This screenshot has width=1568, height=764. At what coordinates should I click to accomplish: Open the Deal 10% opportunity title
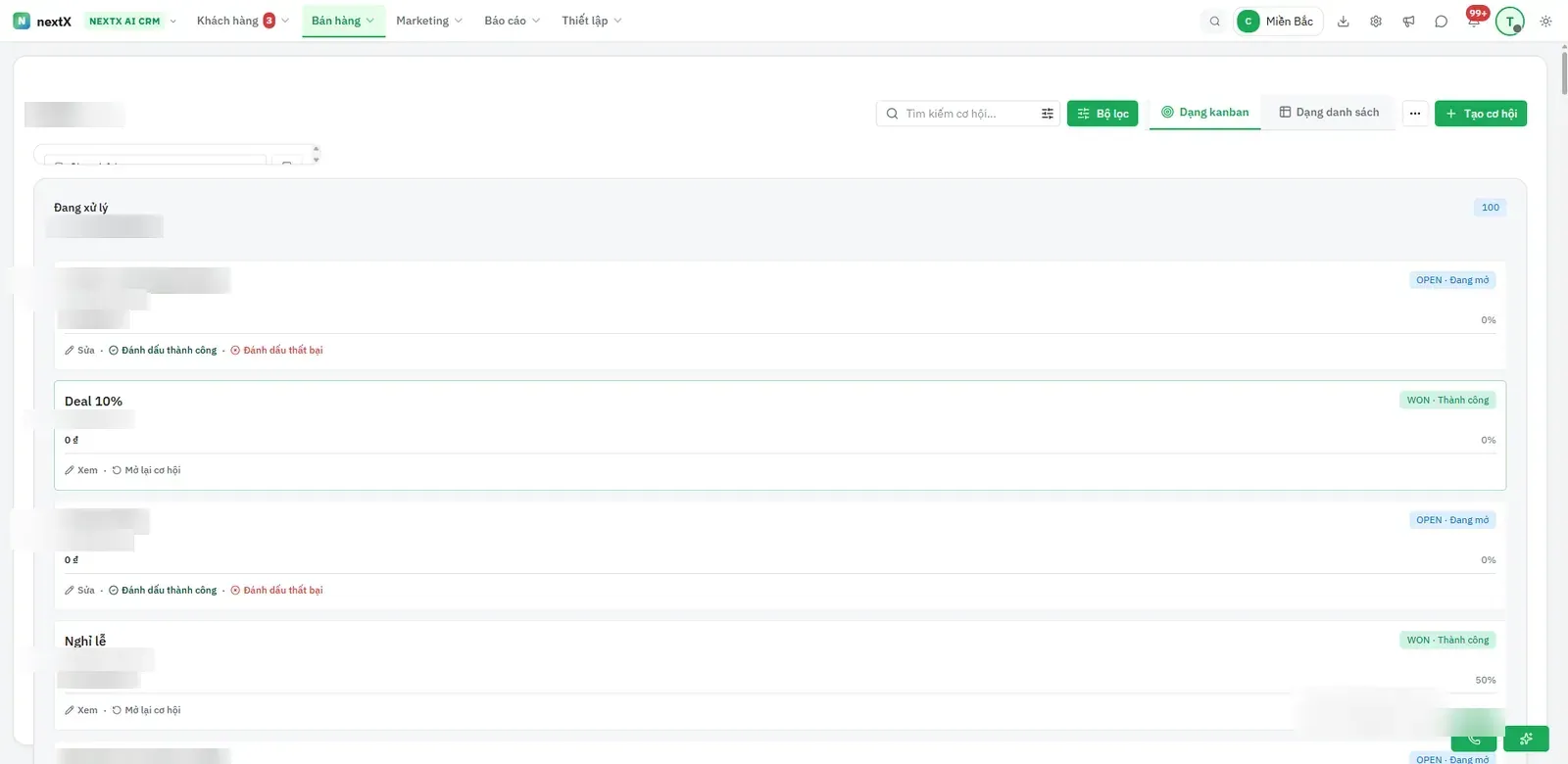coord(94,402)
